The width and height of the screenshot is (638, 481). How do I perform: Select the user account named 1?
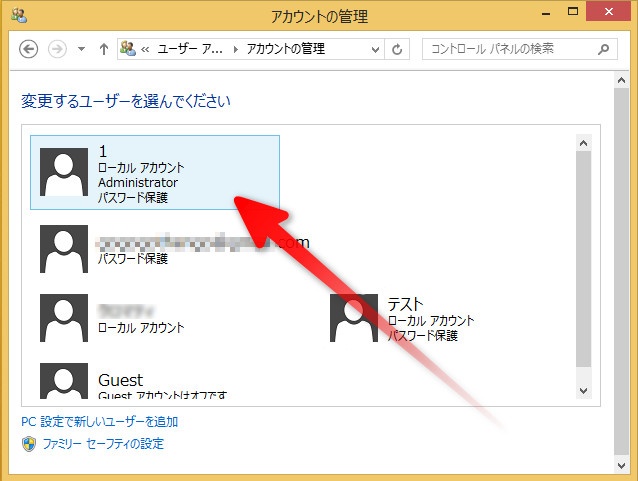click(155, 173)
